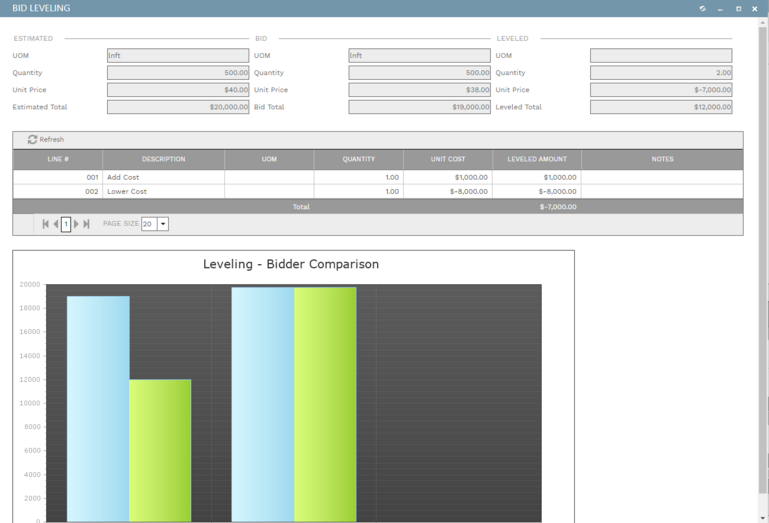The width and height of the screenshot is (769, 523).
Task: Open the Page Size dropdown
Action: (x=163, y=224)
